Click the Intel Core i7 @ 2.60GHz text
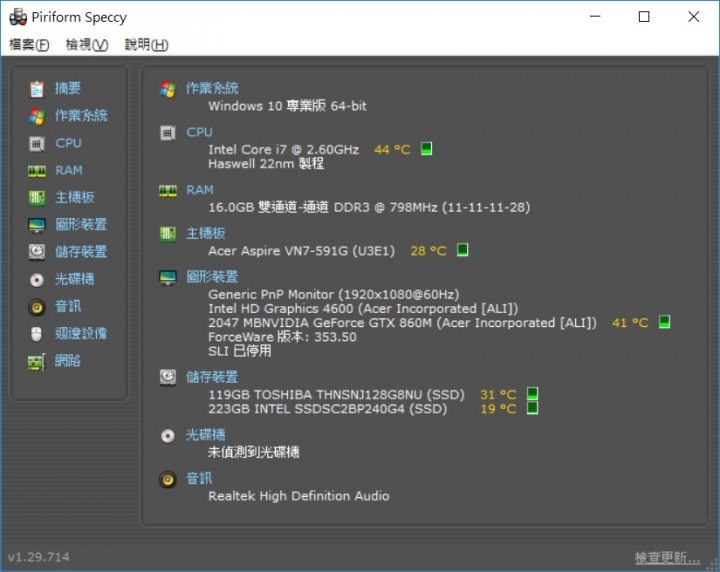The width and height of the screenshot is (720, 572). tap(283, 150)
